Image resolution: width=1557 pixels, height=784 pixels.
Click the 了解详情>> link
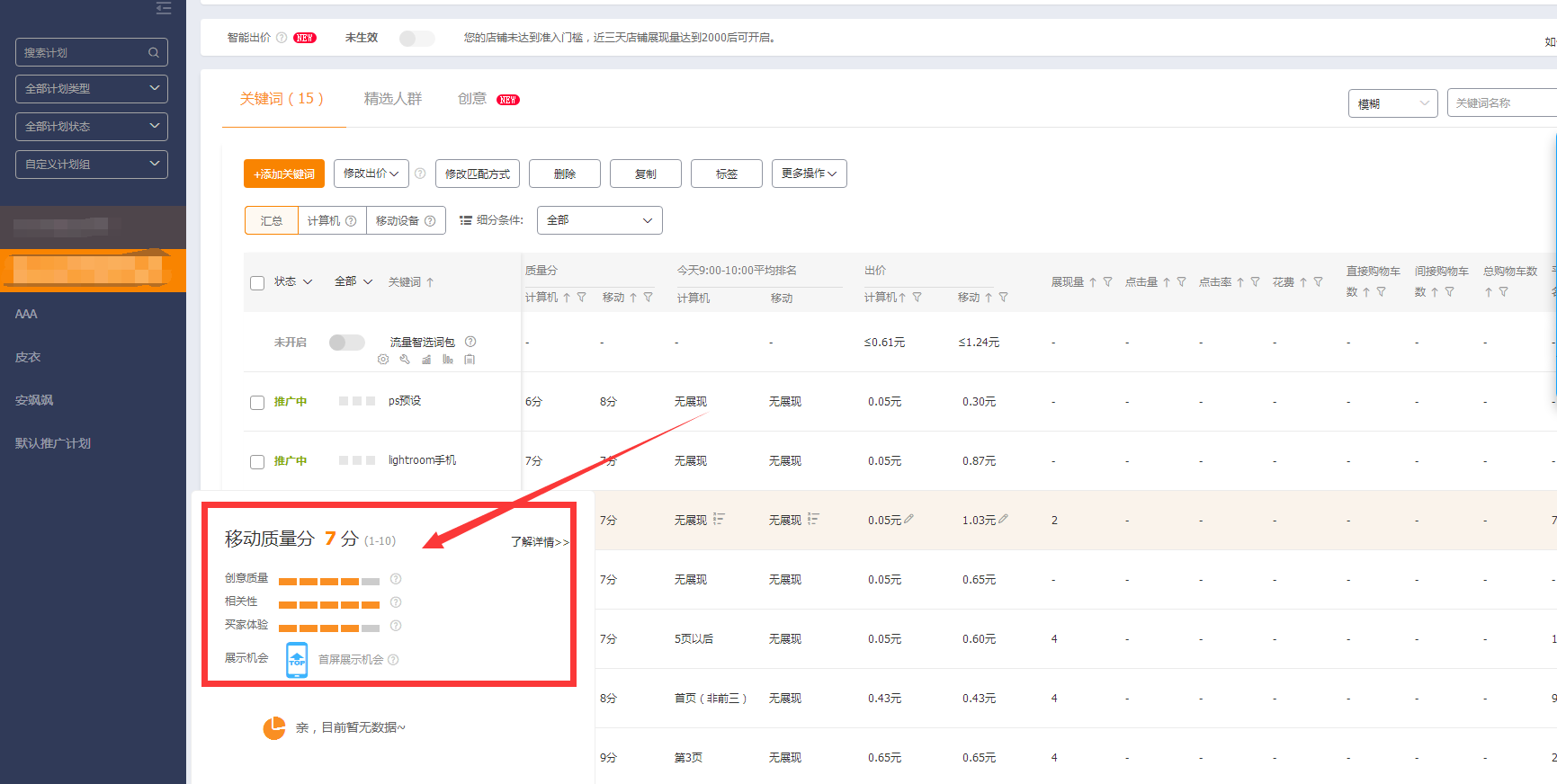(540, 542)
